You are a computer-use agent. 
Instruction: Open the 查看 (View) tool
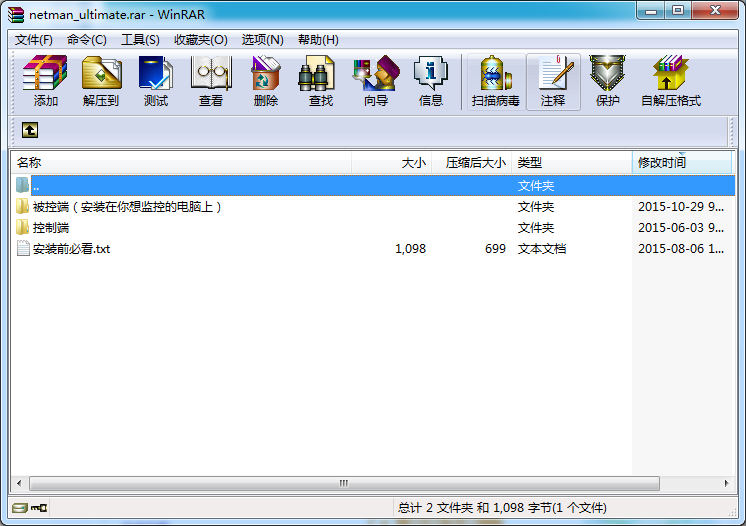click(211, 81)
